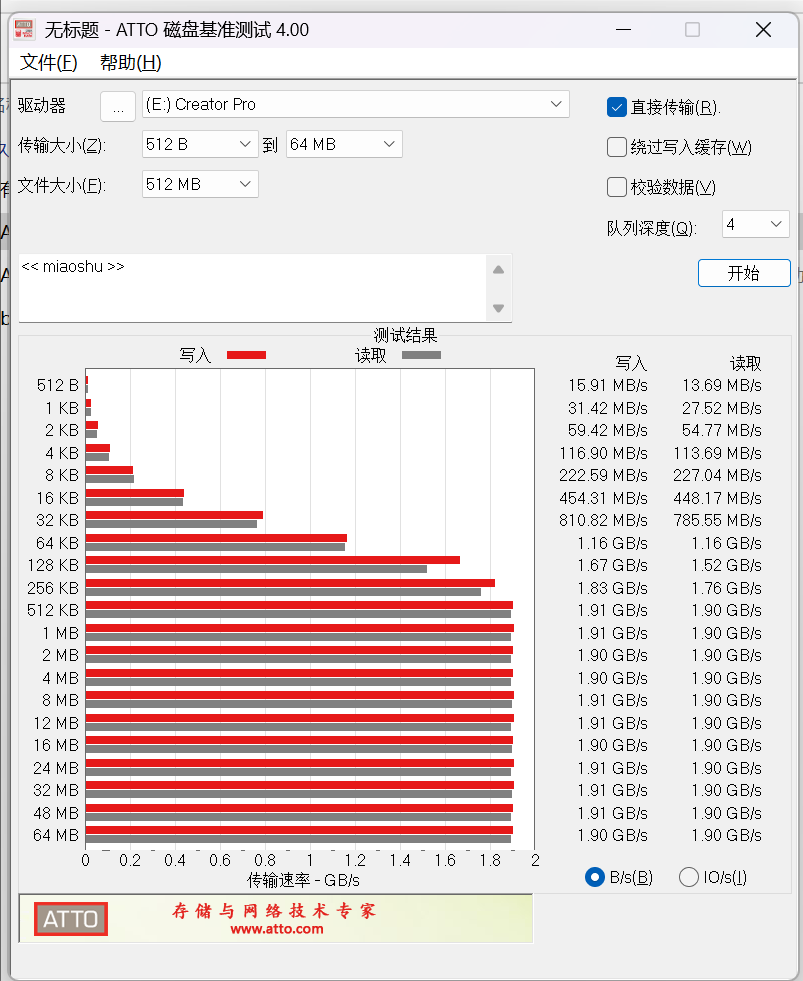This screenshot has width=803, height=981.
Task: Click the 454.31 MB/s write value
Action: tap(603, 498)
